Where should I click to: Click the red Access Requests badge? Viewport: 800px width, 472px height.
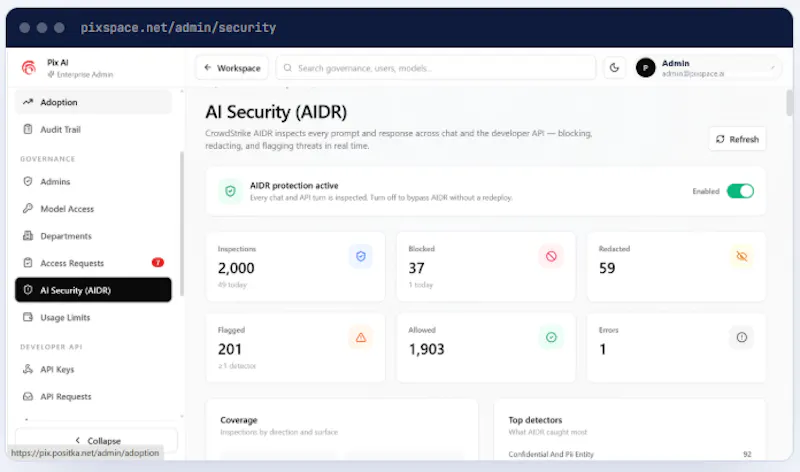pos(158,262)
